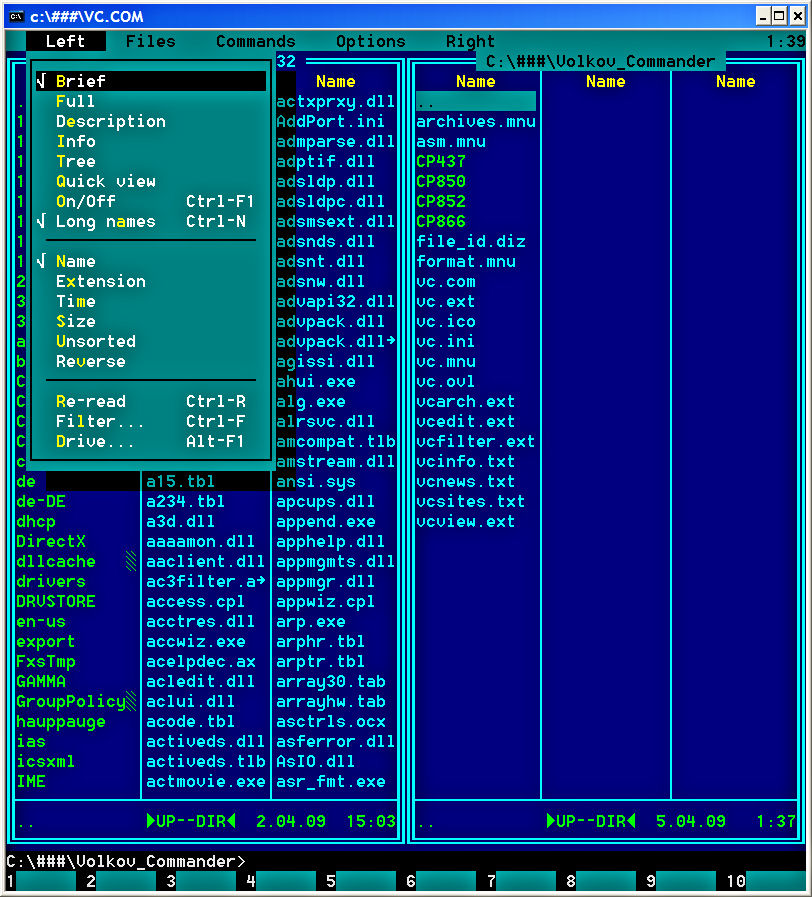This screenshot has width=812, height=897.
Task: Select the dllcache folder
Action: click(x=56, y=562)
